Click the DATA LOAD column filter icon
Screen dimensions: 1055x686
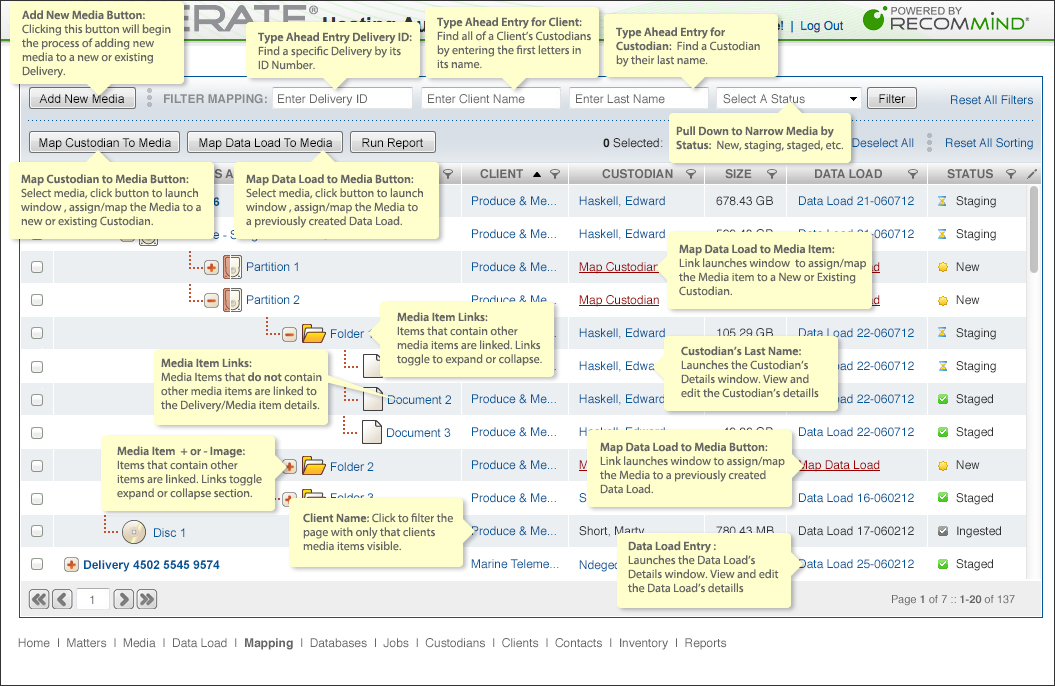[x=913, y=174]
